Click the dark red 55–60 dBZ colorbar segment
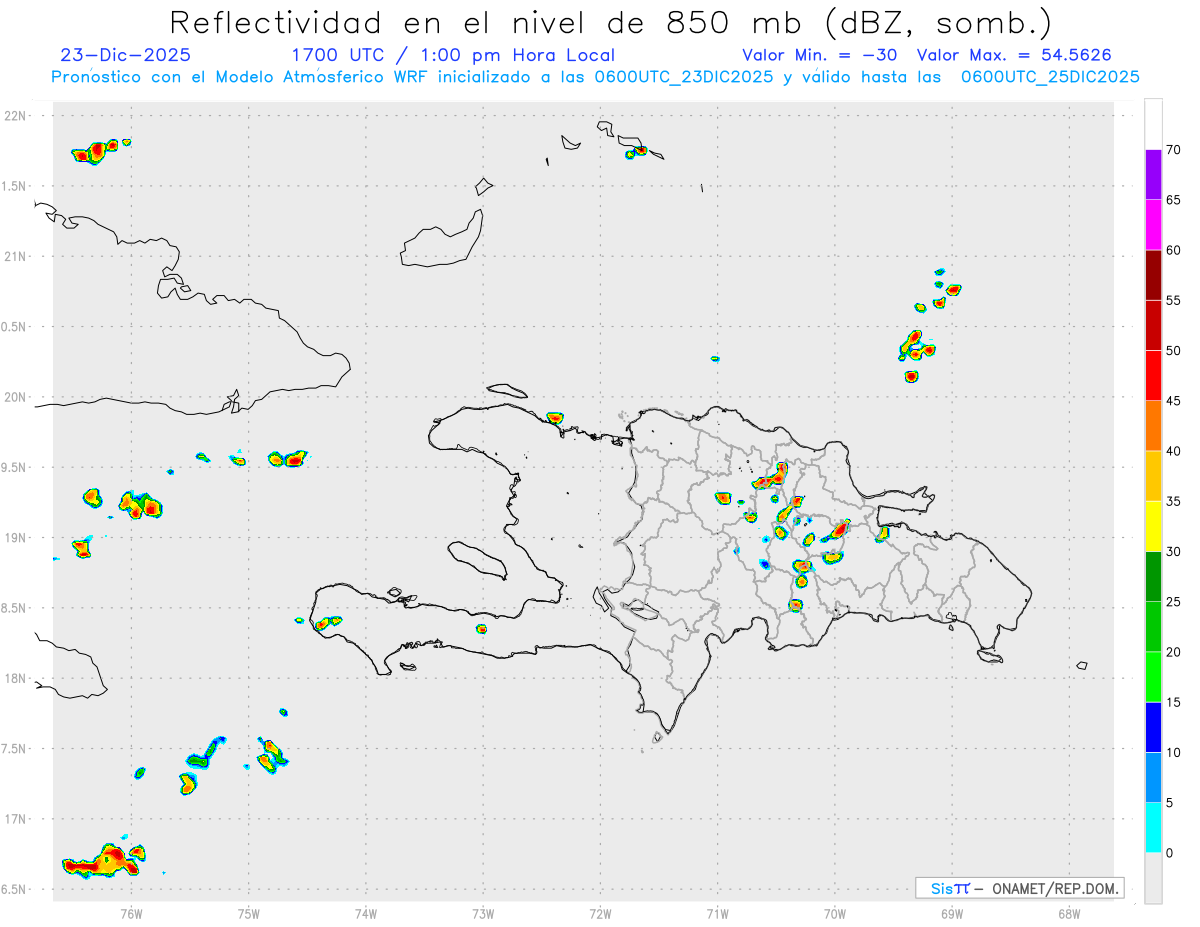1200x927 pixels. click(x=1153, y=275)
